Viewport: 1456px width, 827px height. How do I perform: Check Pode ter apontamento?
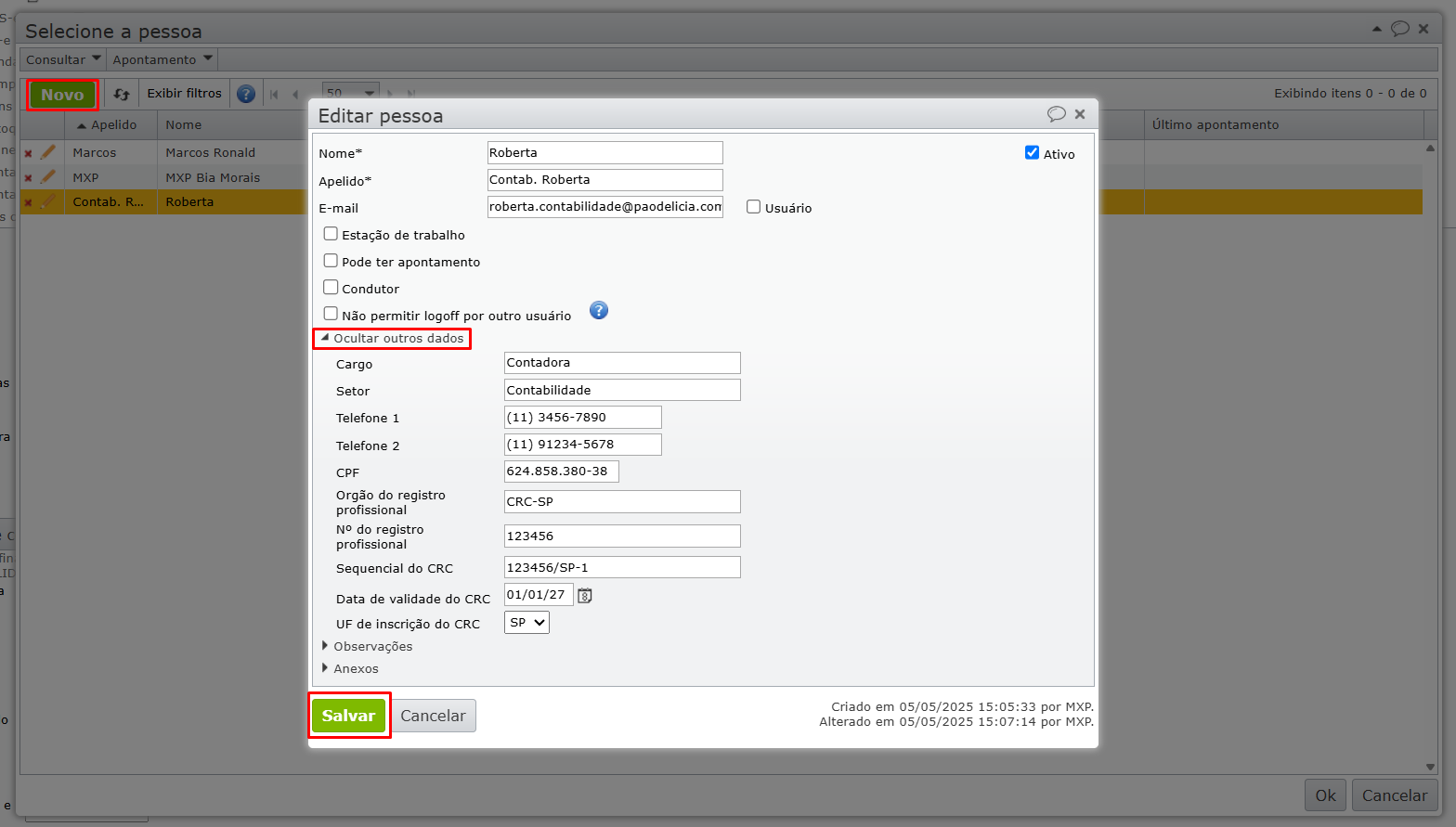(x=331, y=261)
